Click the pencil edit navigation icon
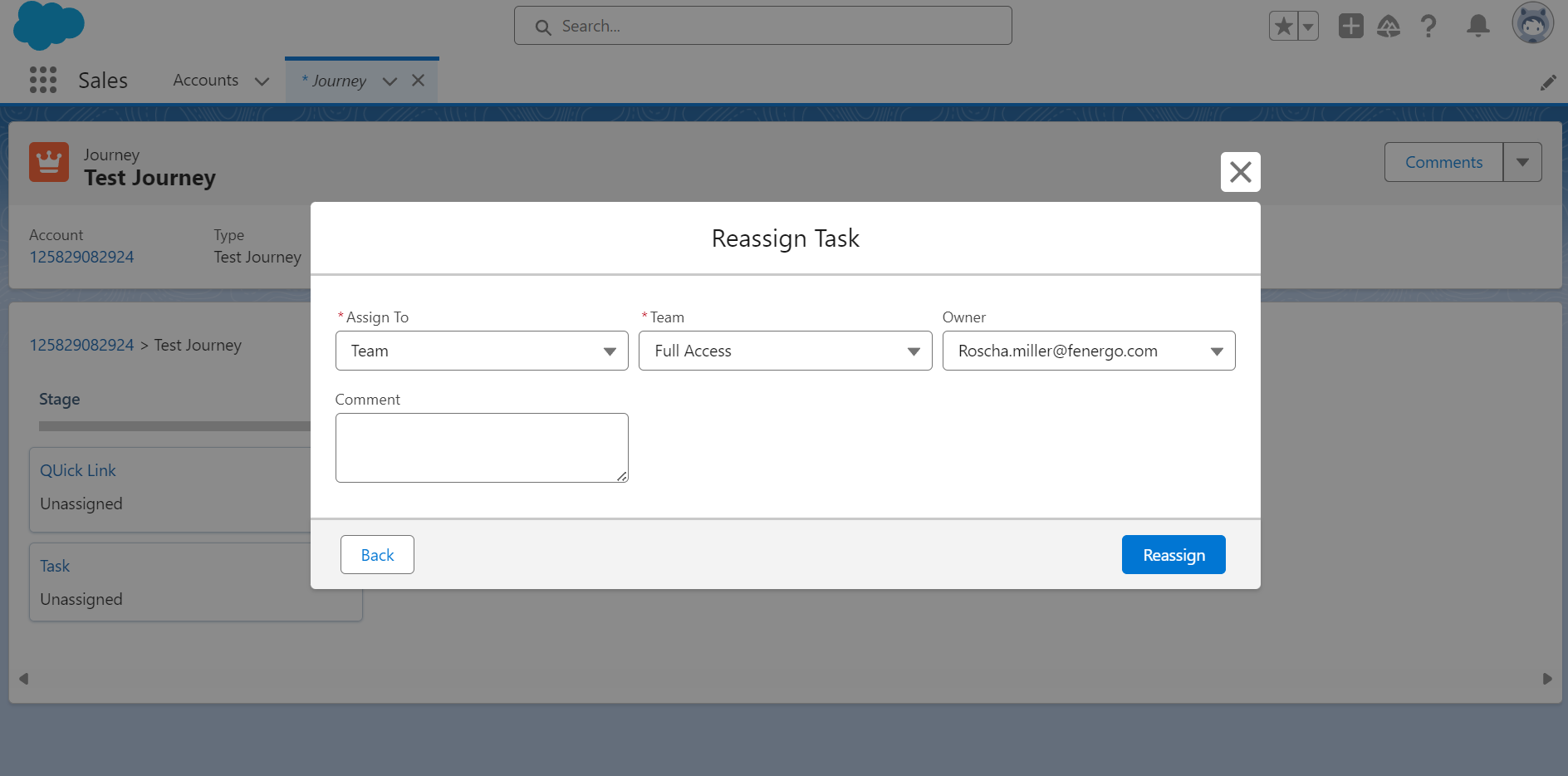The width and height of the screenshot is (1568, 776). (1548, 82)
